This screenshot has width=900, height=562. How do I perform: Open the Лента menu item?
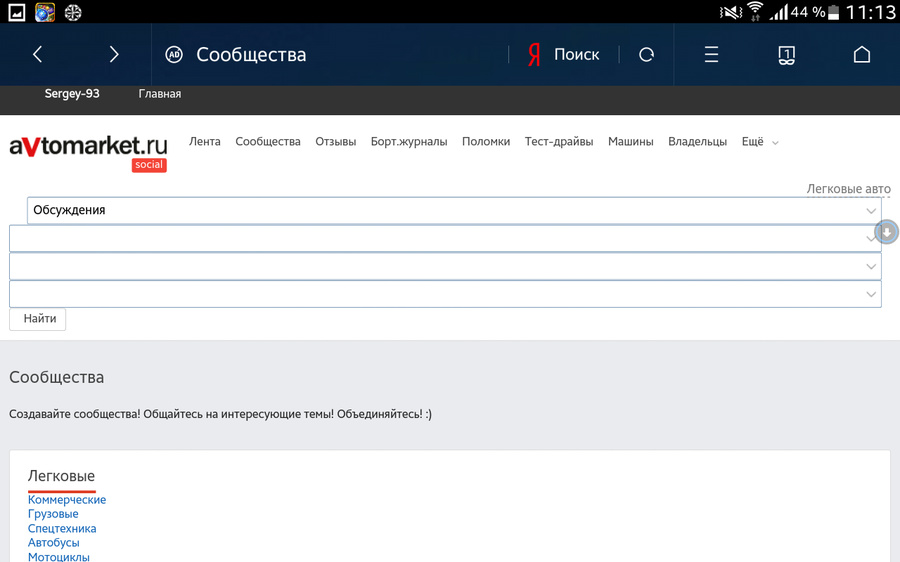tap(205, 141)
